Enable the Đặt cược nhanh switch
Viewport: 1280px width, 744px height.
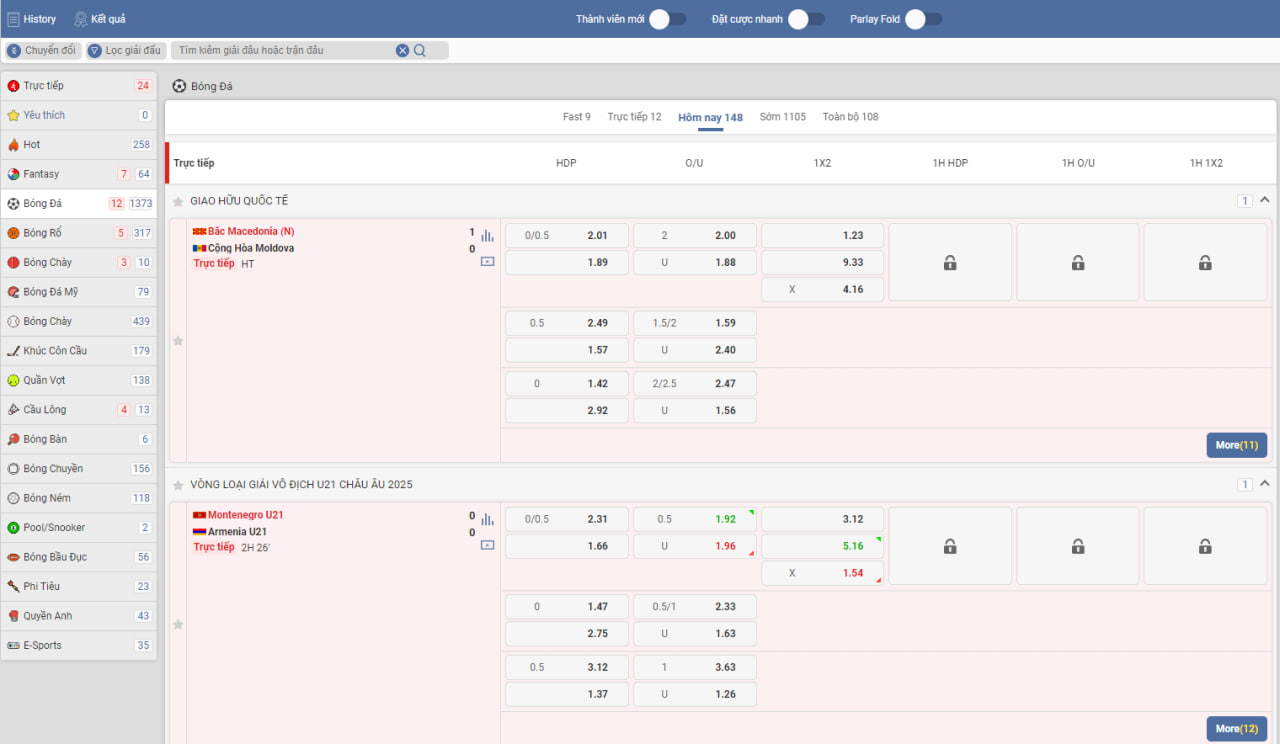coord(806,19)
